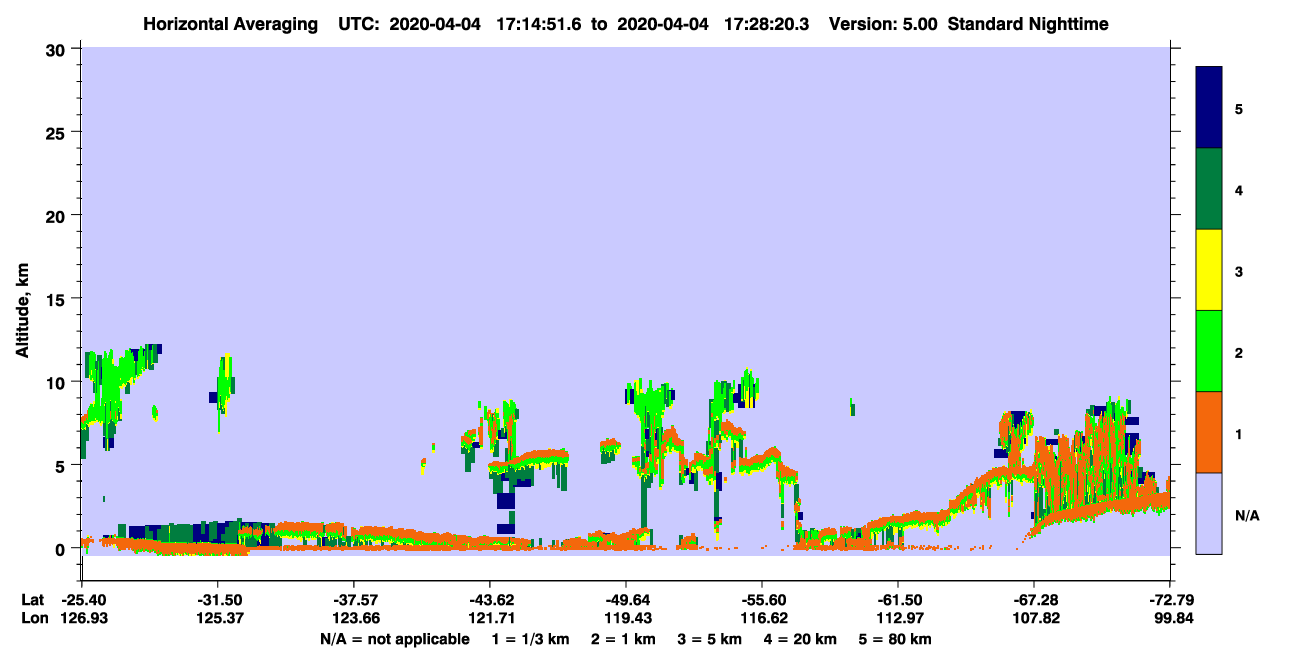Click the longitude value 112.97
Viewport: 1300px width, 667px height.
pyautogui.click(x=898, y=619)
